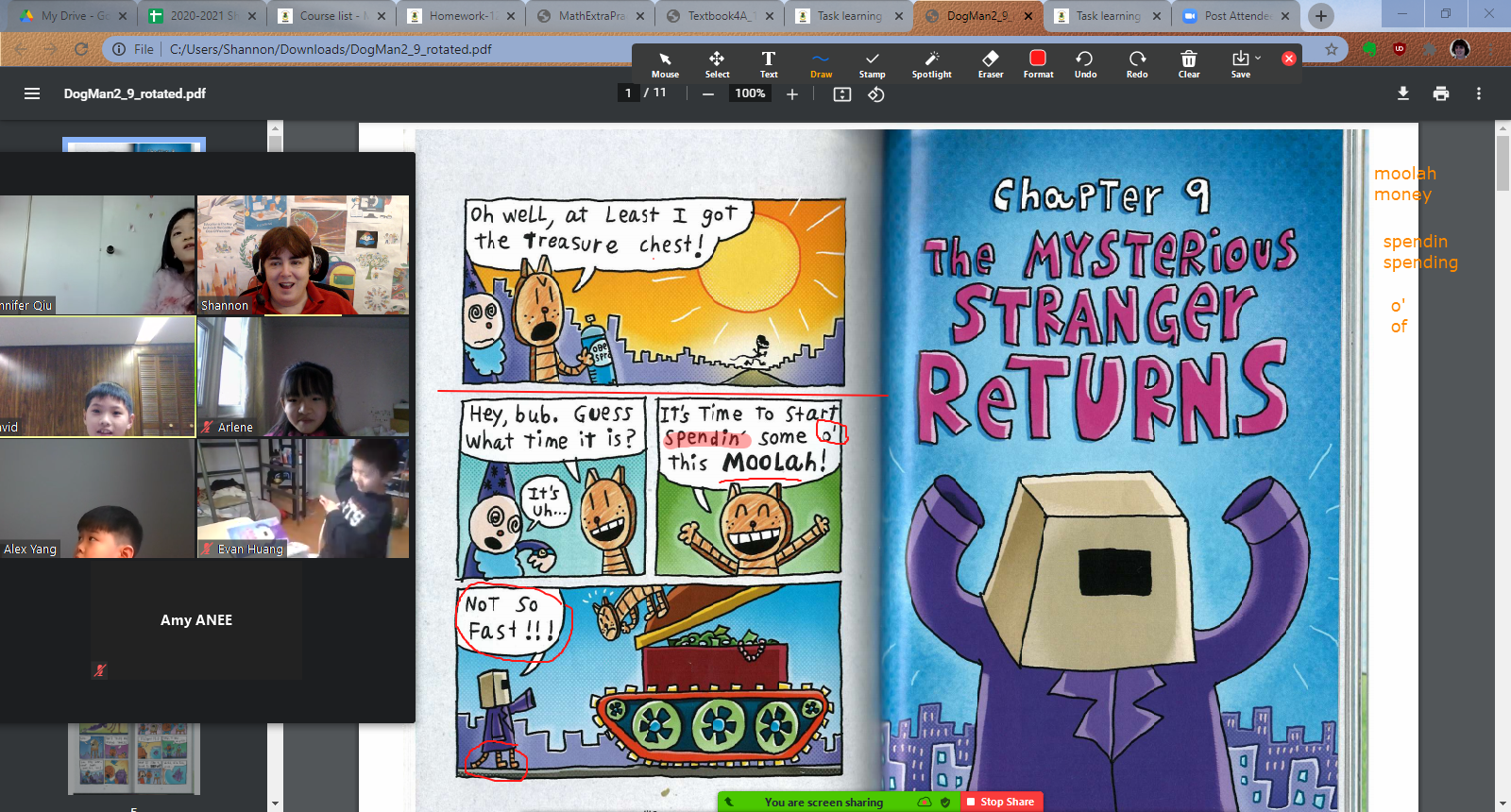Viewport: 1511px width, 812px height.
Task: Expand the Save options arrow
Action: (1258, 58)
